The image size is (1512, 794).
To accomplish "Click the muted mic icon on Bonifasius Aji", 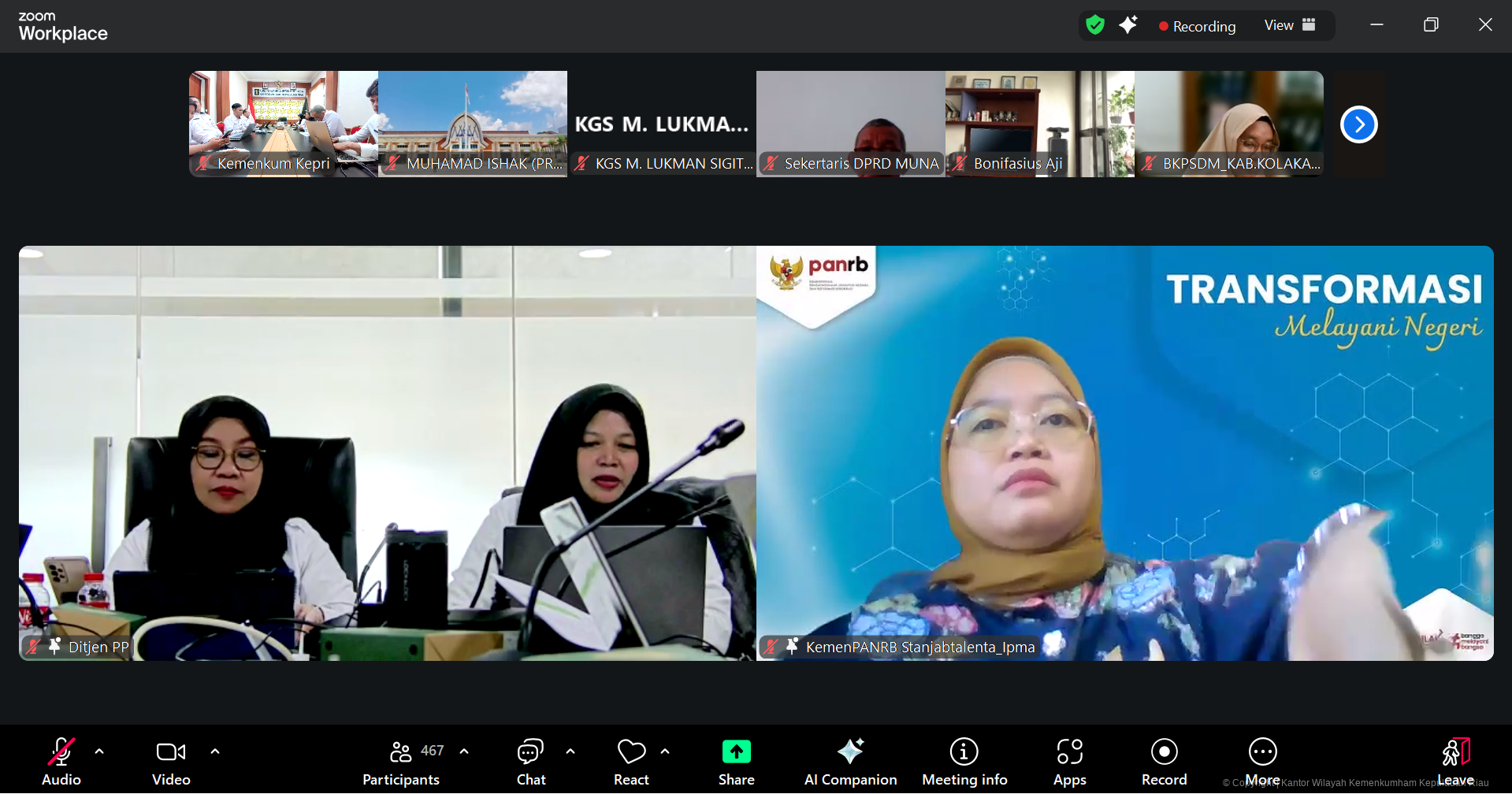I will (960, 164).
